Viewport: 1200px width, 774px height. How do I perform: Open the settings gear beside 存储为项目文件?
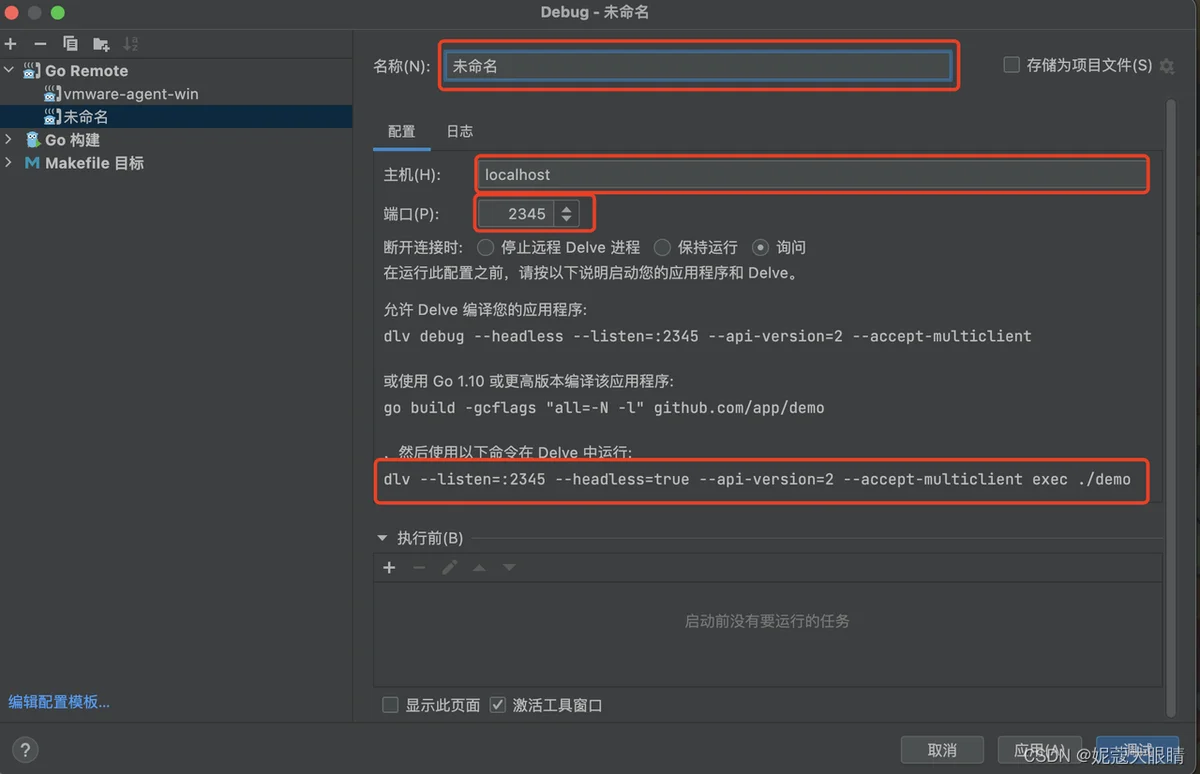(1166, 63)
